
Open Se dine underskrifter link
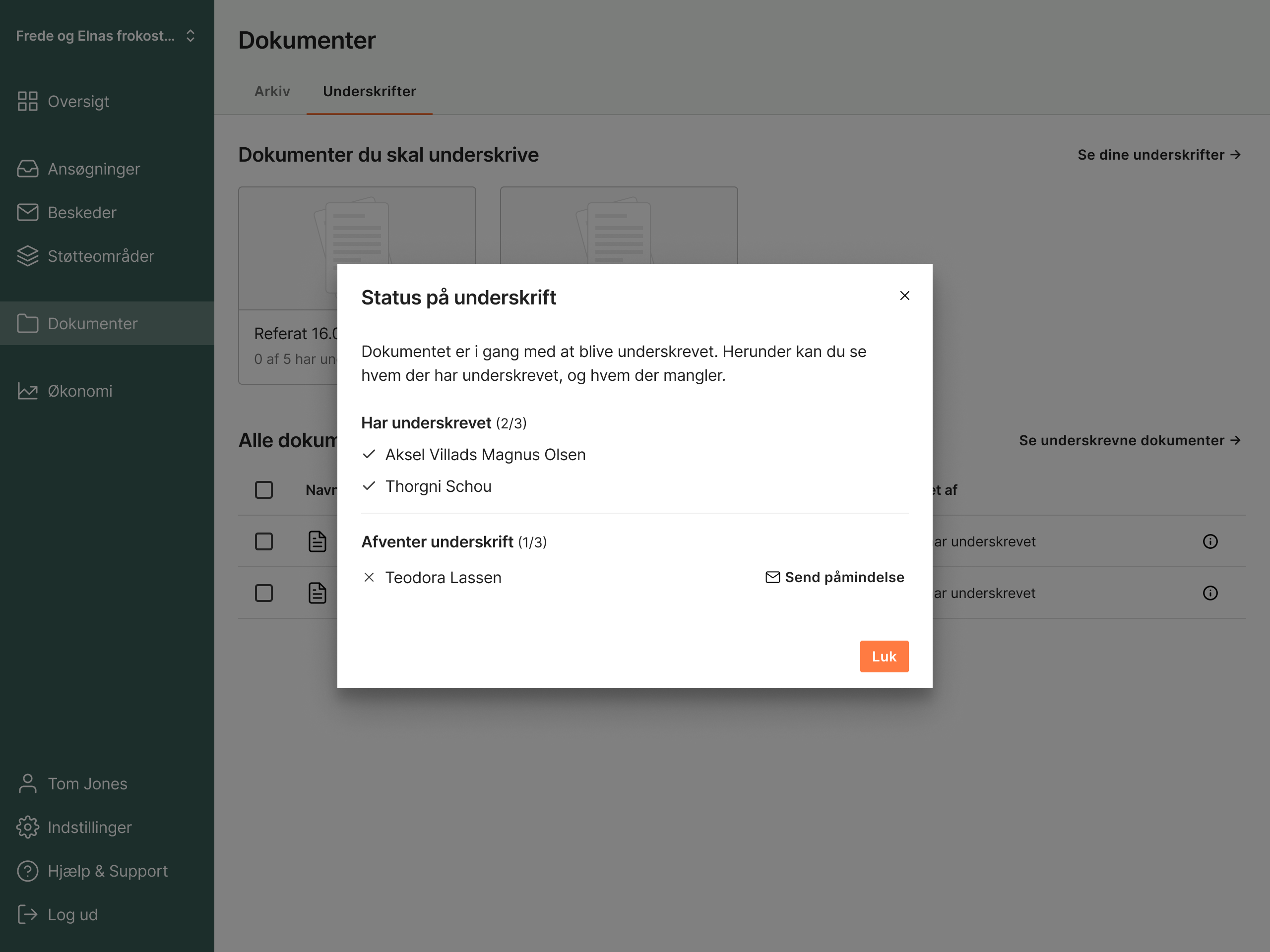[x=1158, y=155]
